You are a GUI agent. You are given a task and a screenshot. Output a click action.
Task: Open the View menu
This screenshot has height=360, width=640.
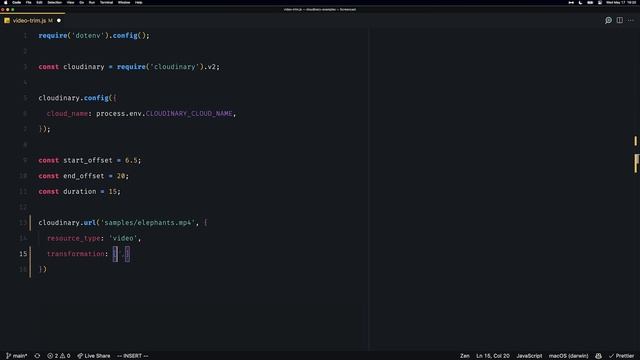click(71, 2)
